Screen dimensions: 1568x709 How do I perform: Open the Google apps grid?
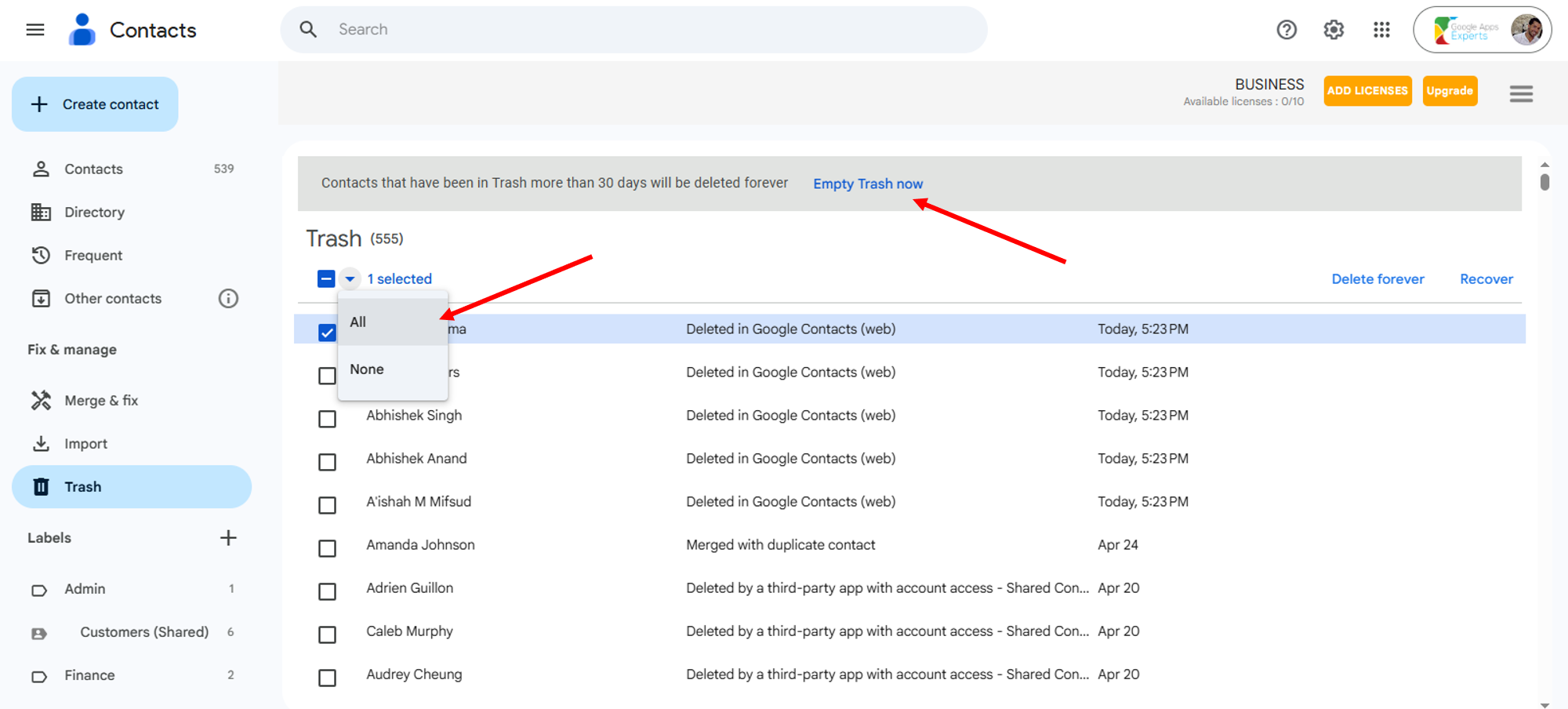coord(1381,30)
